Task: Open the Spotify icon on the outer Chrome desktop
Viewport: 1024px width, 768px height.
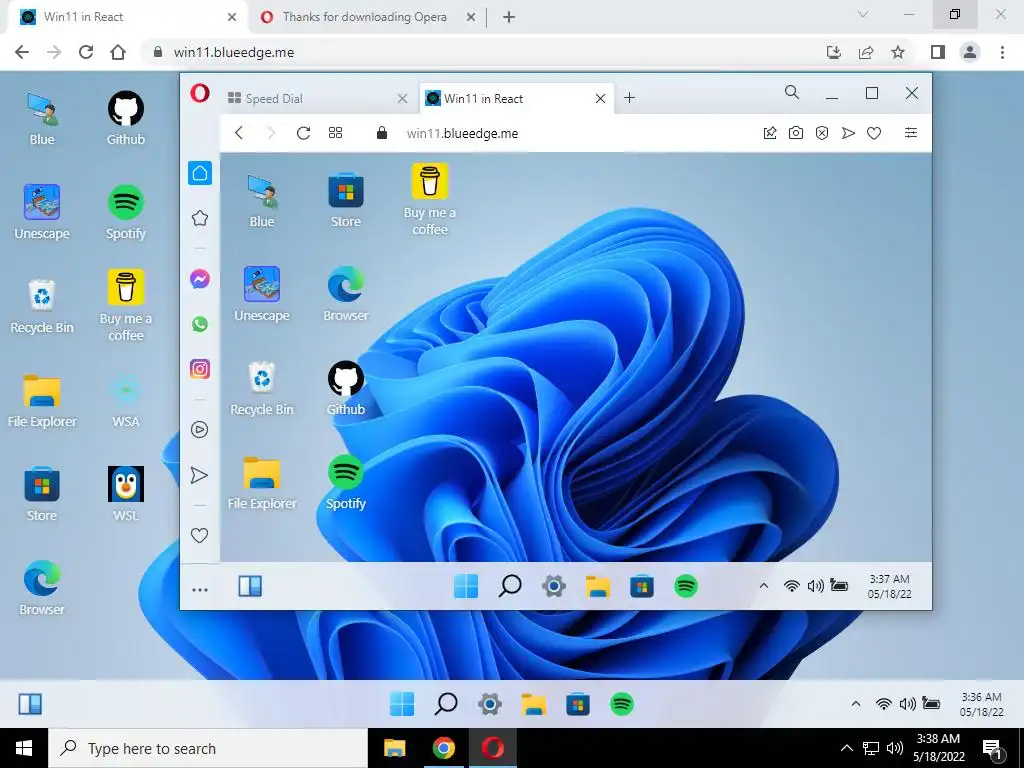Action: point(125,212)
